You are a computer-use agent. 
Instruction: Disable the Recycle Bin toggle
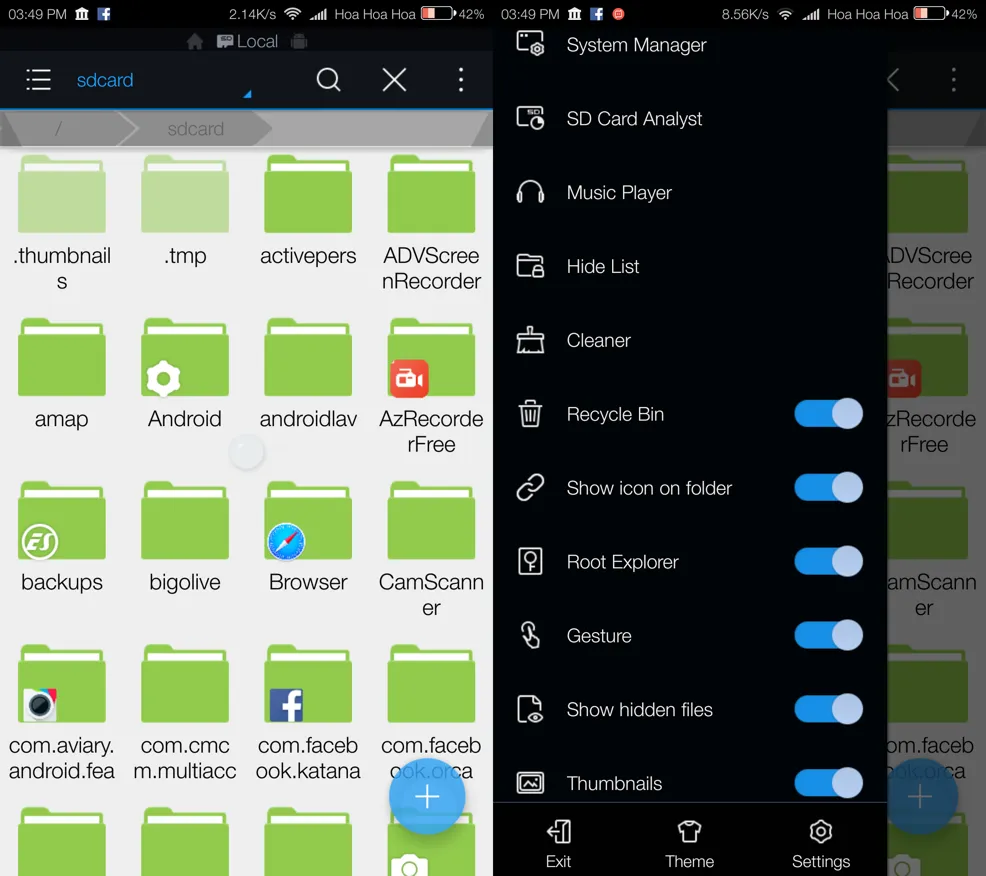pyautogui.click(x=828, y=414)
